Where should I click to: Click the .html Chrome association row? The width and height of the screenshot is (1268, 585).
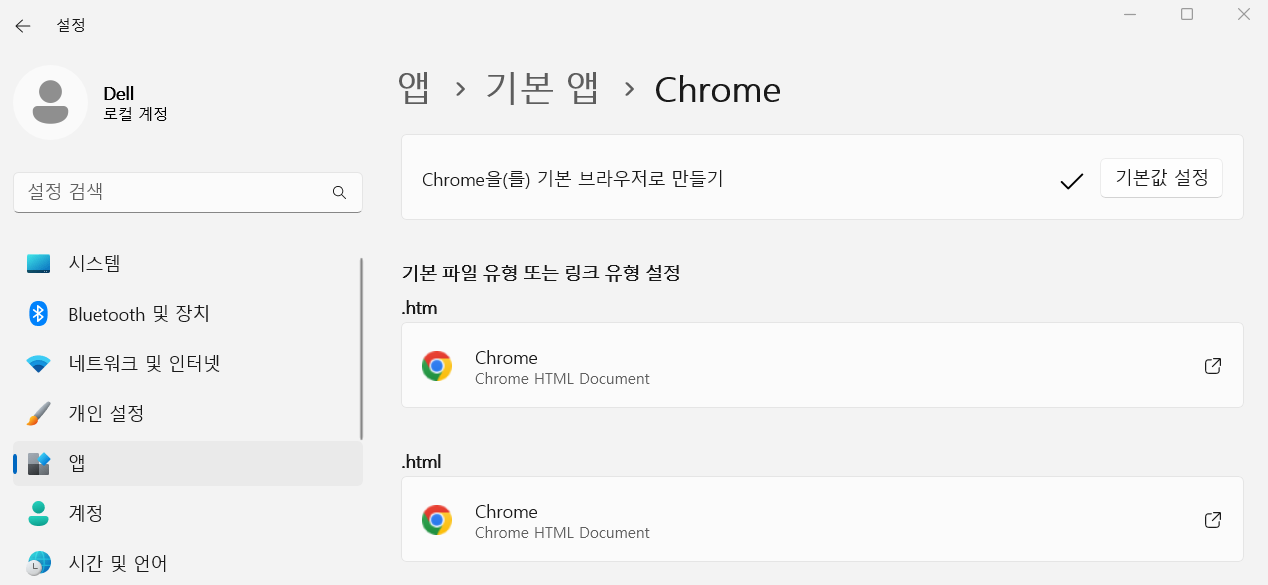point(822,519)
